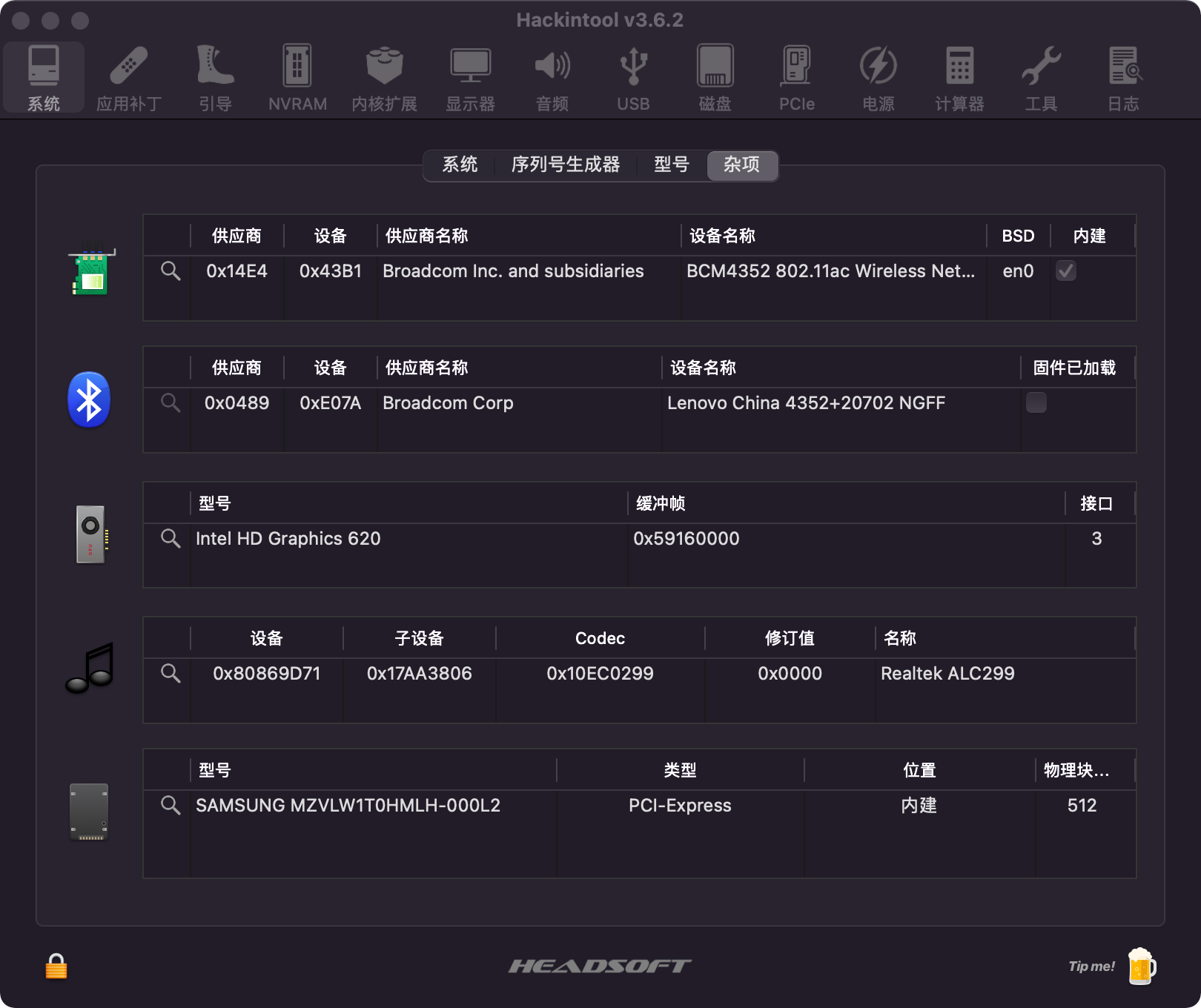The image size is (1201, 1008).
Task: Toggle the 固件已加载 checkbox for Bluetooth
Action: click(x=1036, y=402)
